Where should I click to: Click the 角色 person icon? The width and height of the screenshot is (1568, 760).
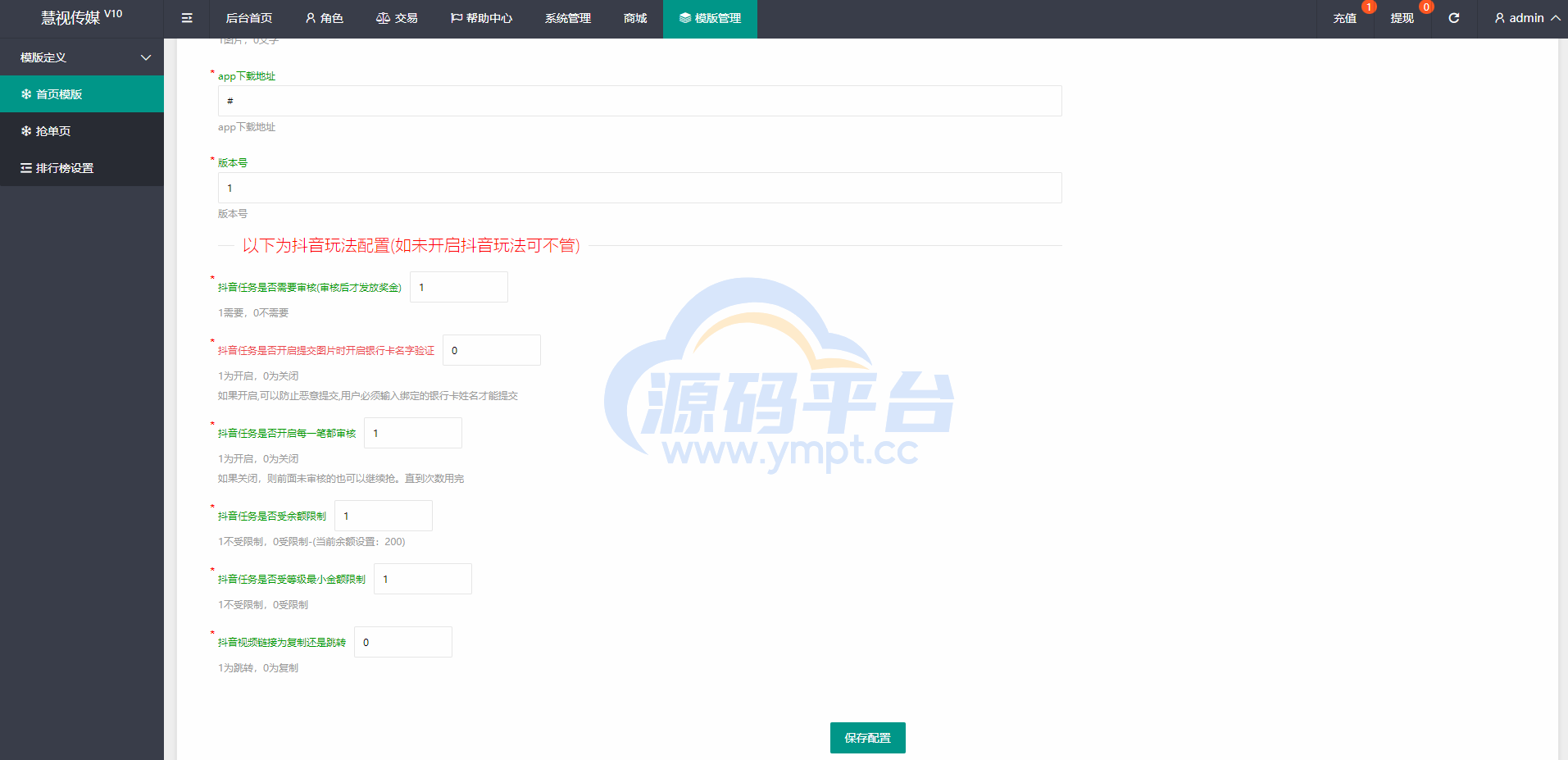click(311, 18)
